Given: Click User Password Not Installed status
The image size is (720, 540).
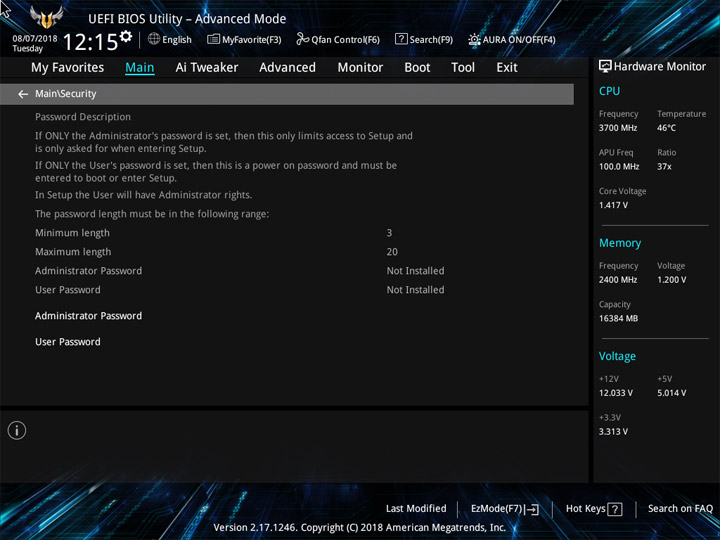Looking at the screenshot, I should tap(415, 290).
